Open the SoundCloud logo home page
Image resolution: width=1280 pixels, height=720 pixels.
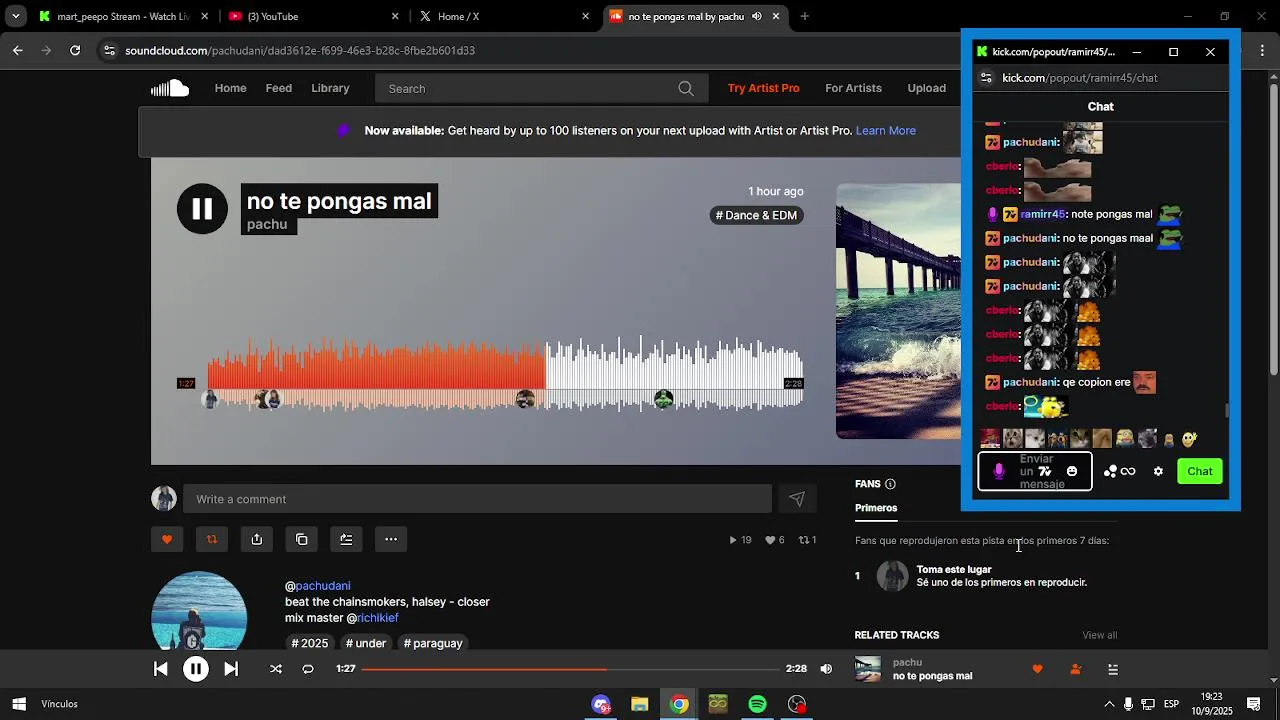[170, 88]
